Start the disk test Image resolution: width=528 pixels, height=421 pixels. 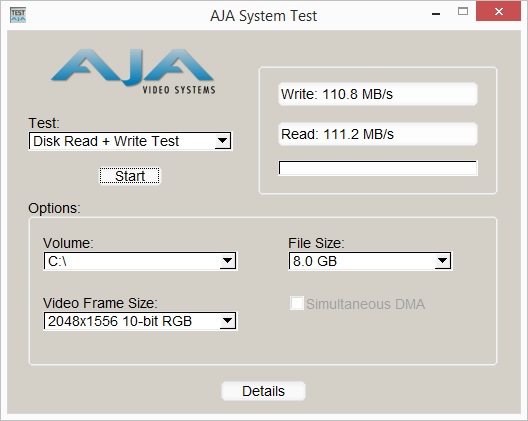point(130,176)
